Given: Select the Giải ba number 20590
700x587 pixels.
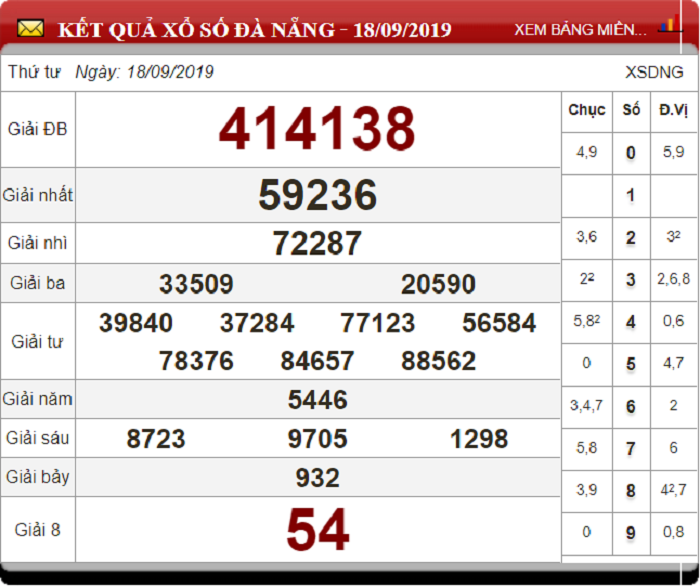Looking at the screenshot, I should (x=438, y=284).
